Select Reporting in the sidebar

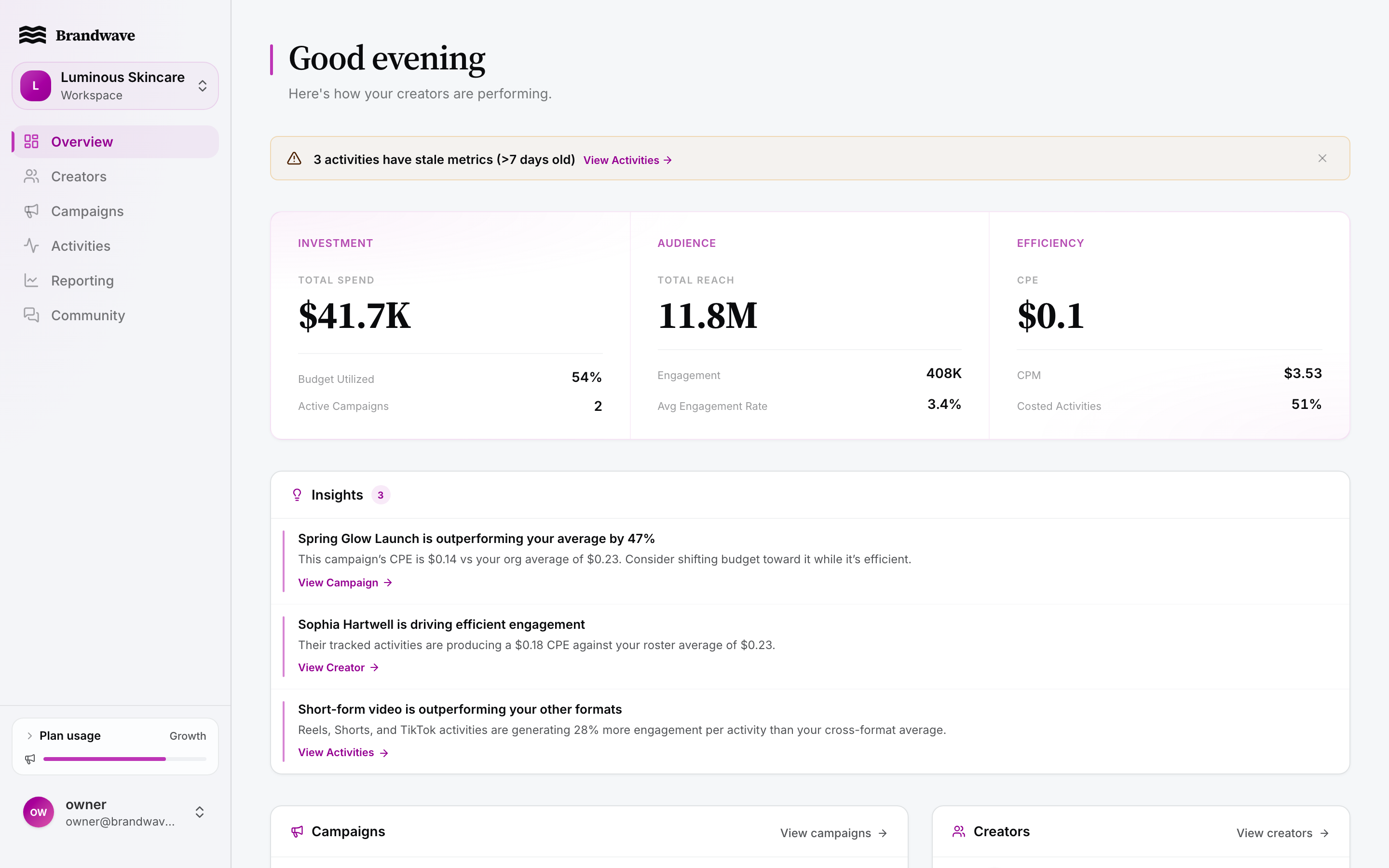pos(115,281)
